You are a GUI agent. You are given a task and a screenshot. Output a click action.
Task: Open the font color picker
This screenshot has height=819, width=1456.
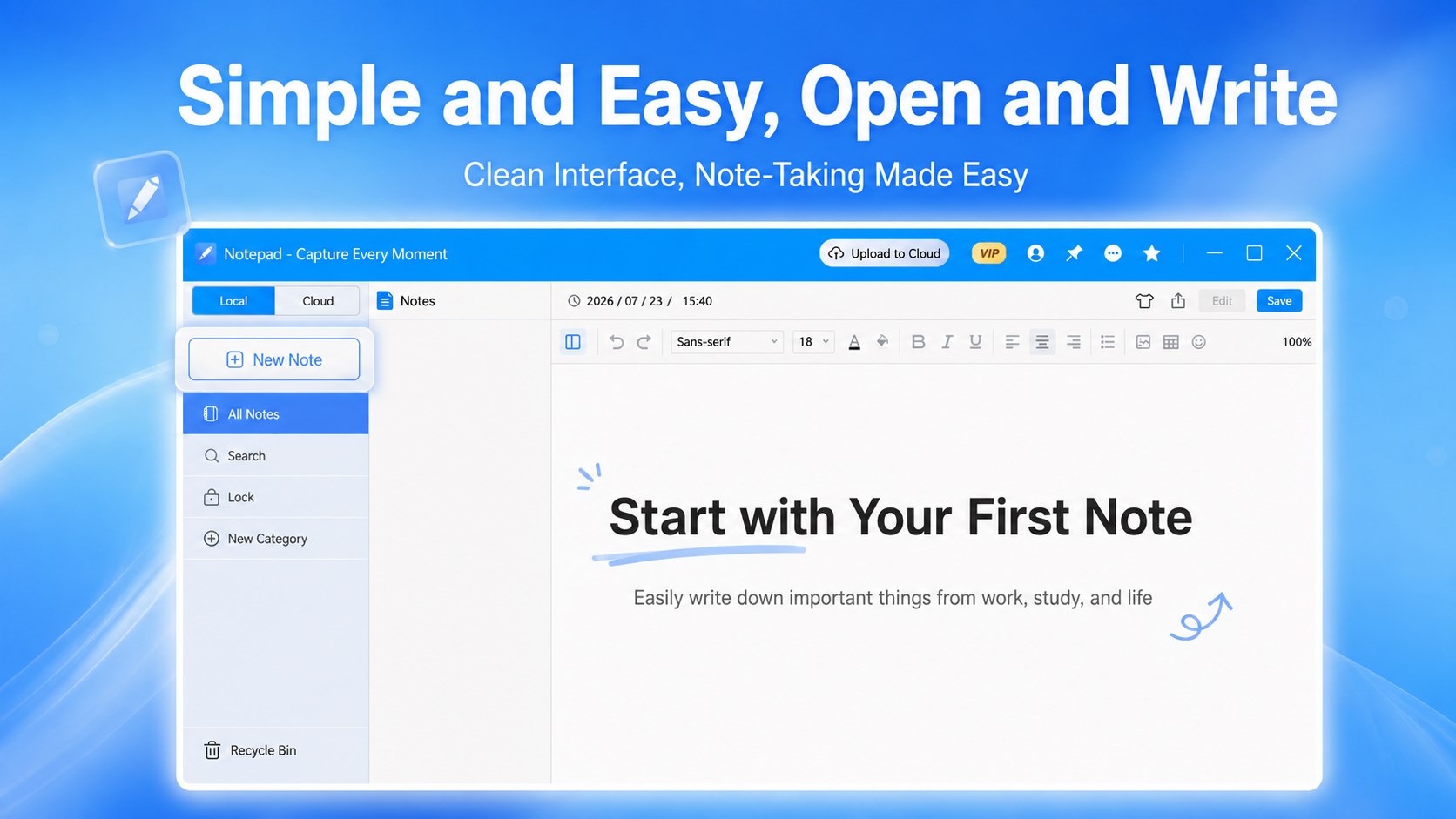pos(854,342)
